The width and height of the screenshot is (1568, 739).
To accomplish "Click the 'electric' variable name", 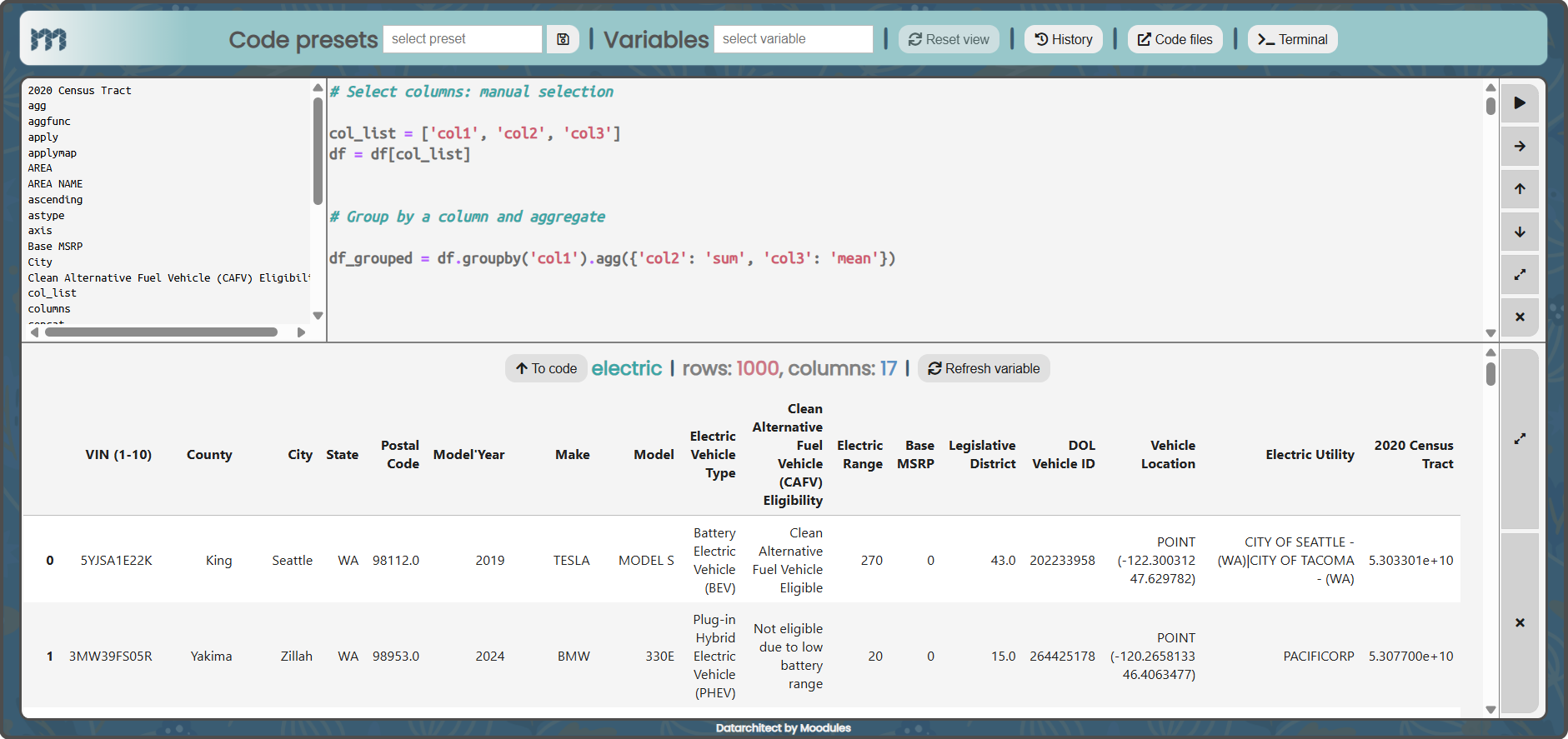I will coord(627,368).
